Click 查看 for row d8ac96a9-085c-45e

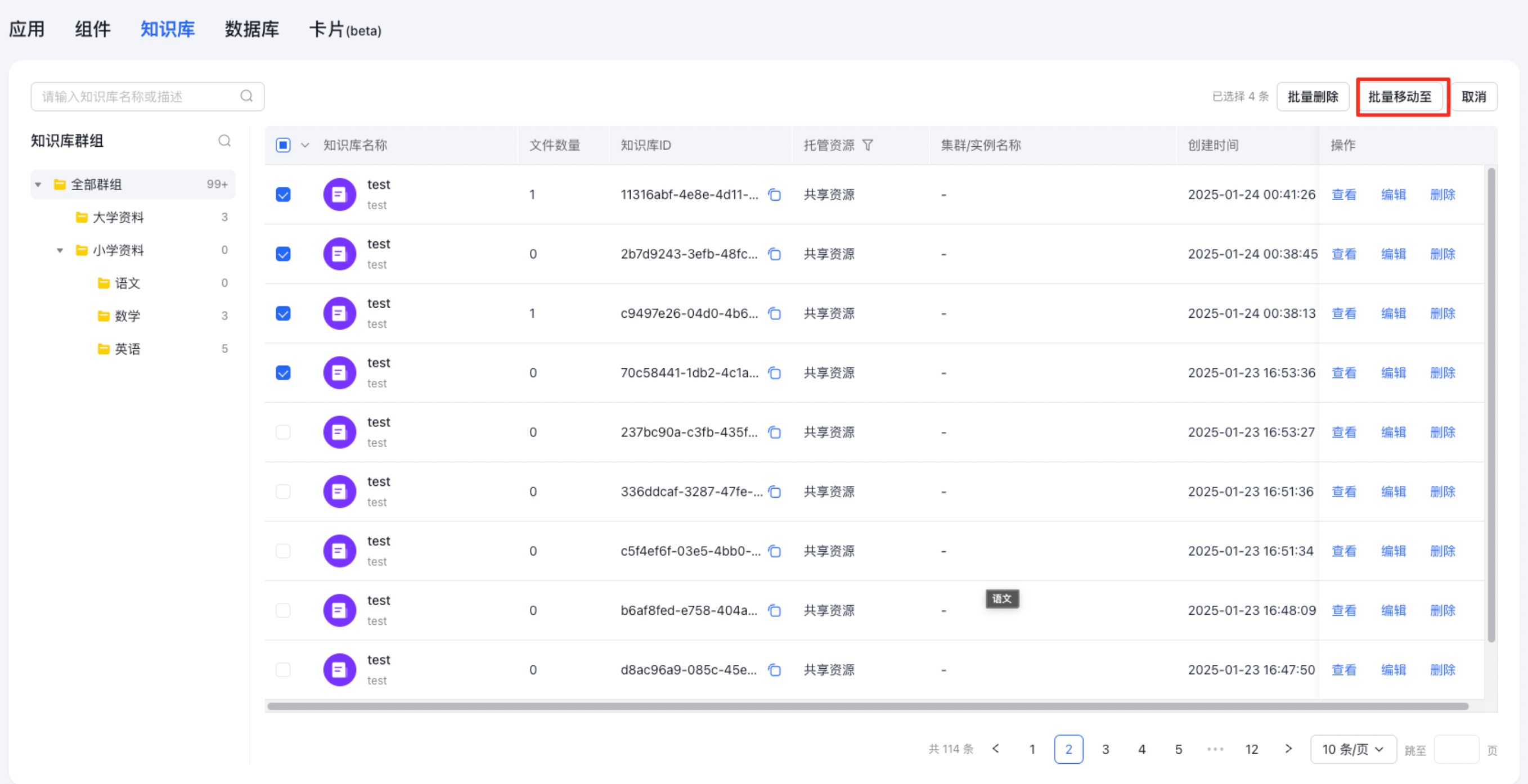click(1343, 669)
